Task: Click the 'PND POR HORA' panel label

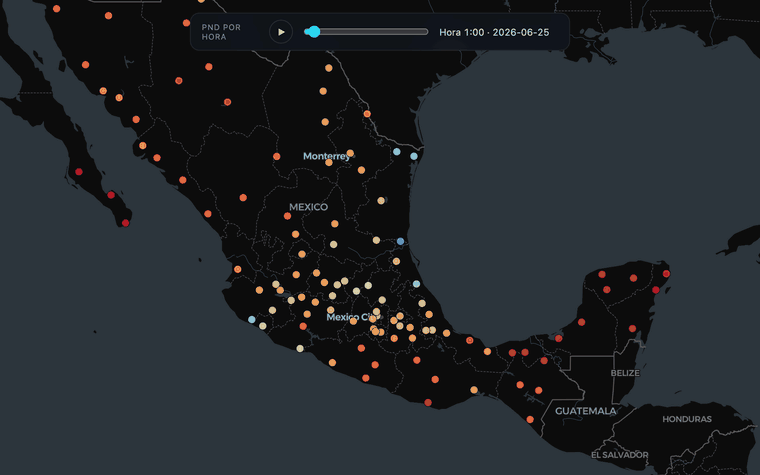Action: 221,32
